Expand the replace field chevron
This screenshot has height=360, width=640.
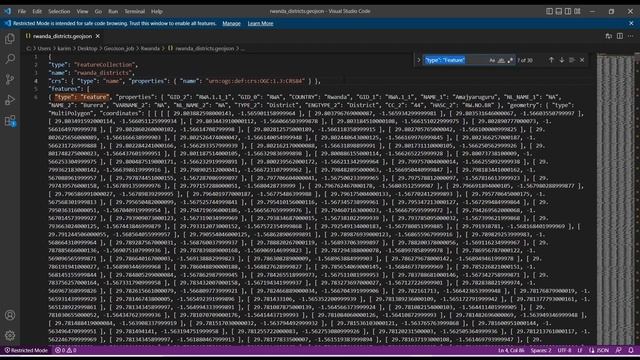[418, 60]
